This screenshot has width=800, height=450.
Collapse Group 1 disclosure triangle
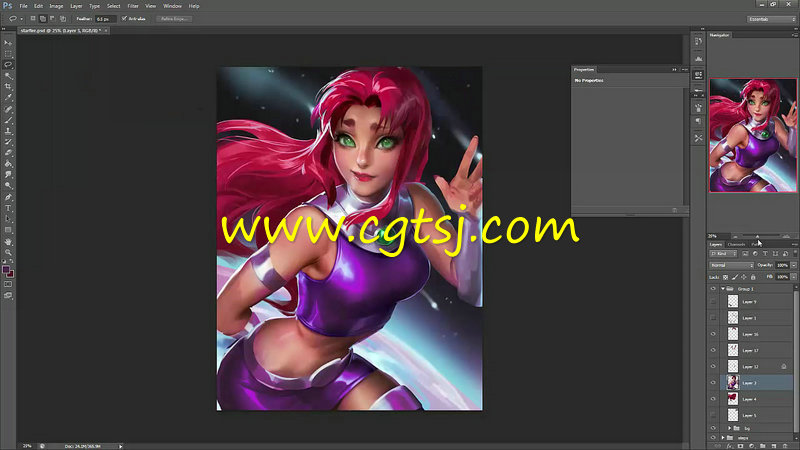click(x=723, y=289)
